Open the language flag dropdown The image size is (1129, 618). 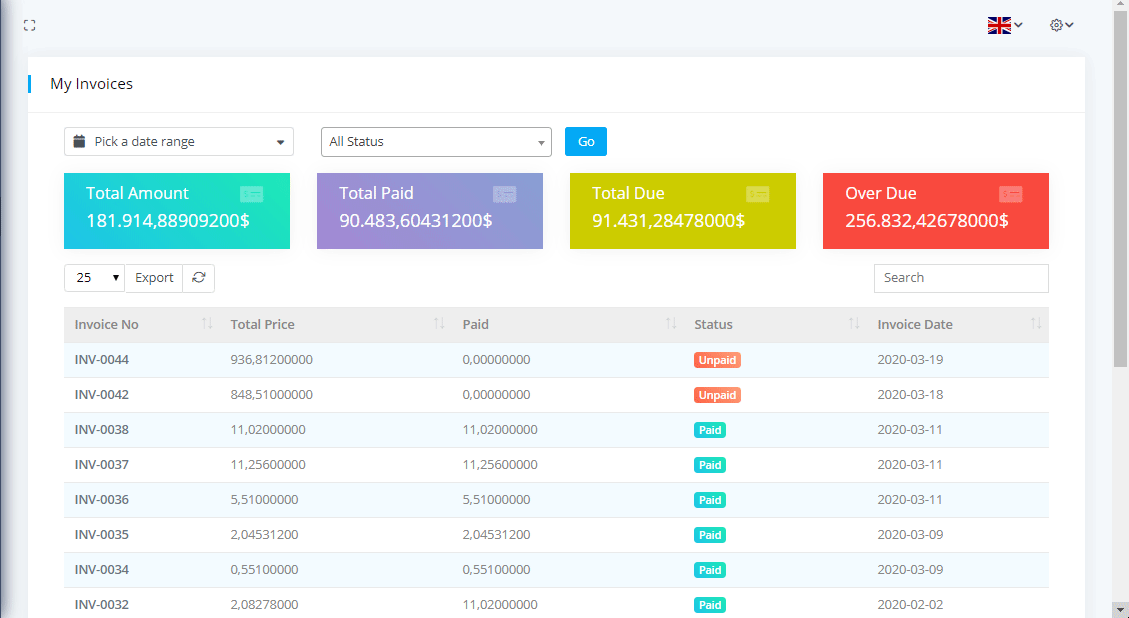click(x=1004, y=25)
